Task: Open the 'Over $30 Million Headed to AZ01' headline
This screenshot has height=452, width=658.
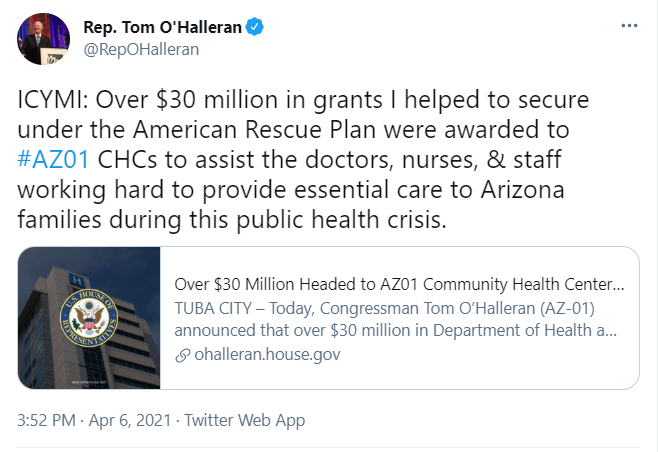Action: click(399, 284)
